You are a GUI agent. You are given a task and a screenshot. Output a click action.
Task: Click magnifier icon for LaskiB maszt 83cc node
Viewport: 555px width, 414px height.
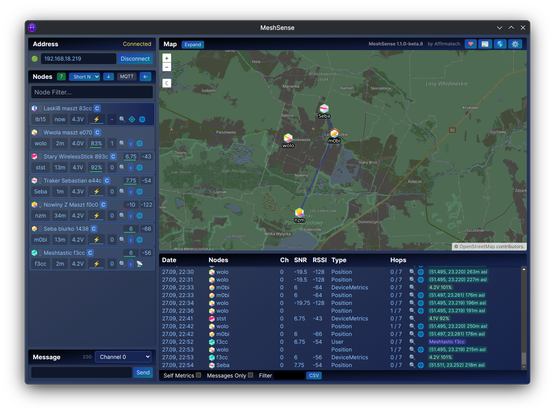tap(122, 119)
